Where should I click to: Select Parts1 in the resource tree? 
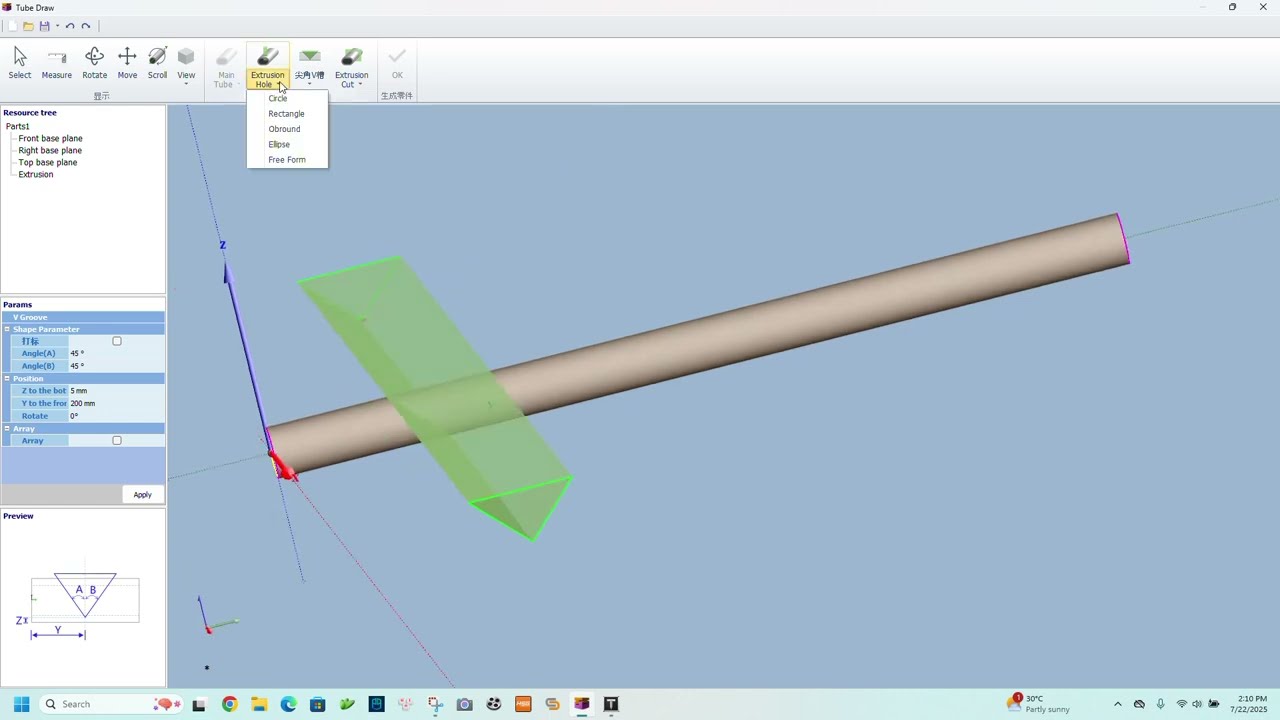(x=18, y=126)
